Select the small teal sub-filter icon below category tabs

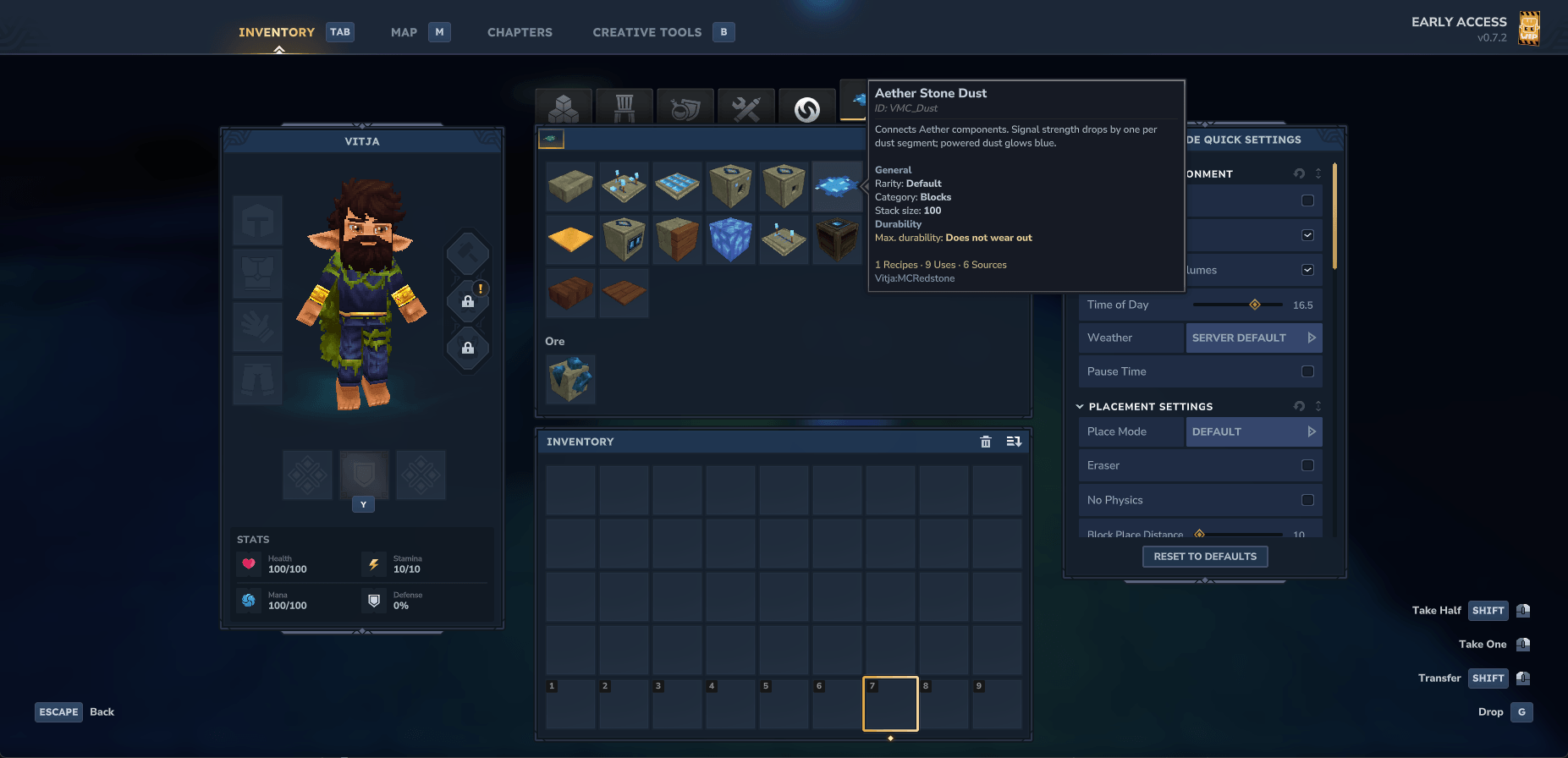coord(551,139)
